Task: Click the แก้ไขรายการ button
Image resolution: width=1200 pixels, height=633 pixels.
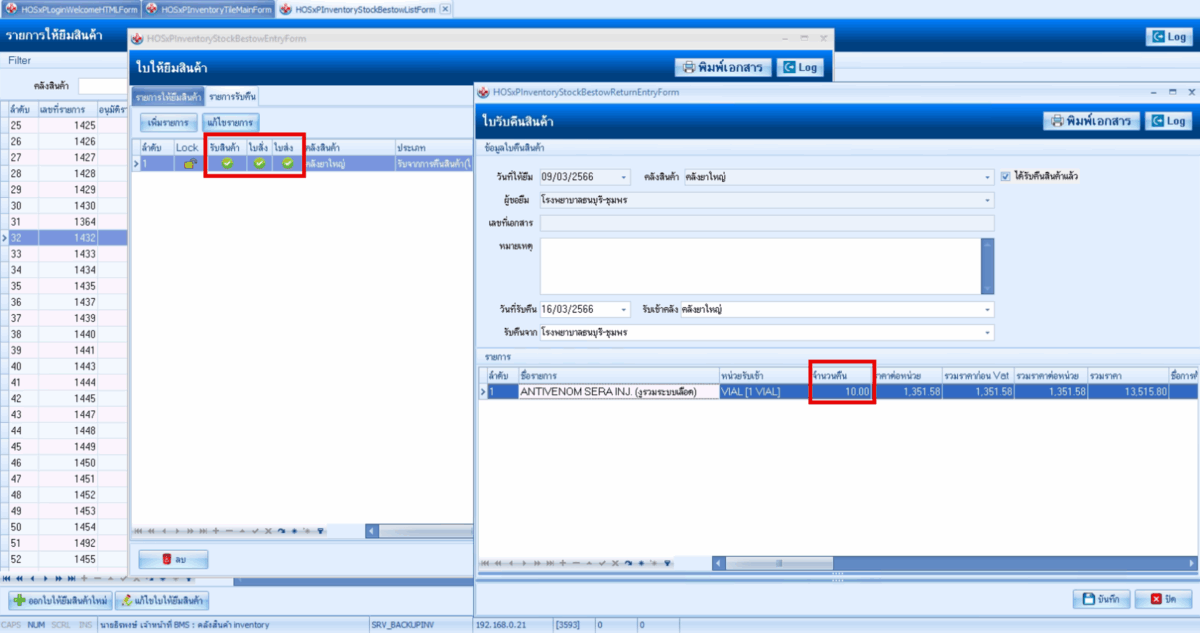Action: pos(229,122)
